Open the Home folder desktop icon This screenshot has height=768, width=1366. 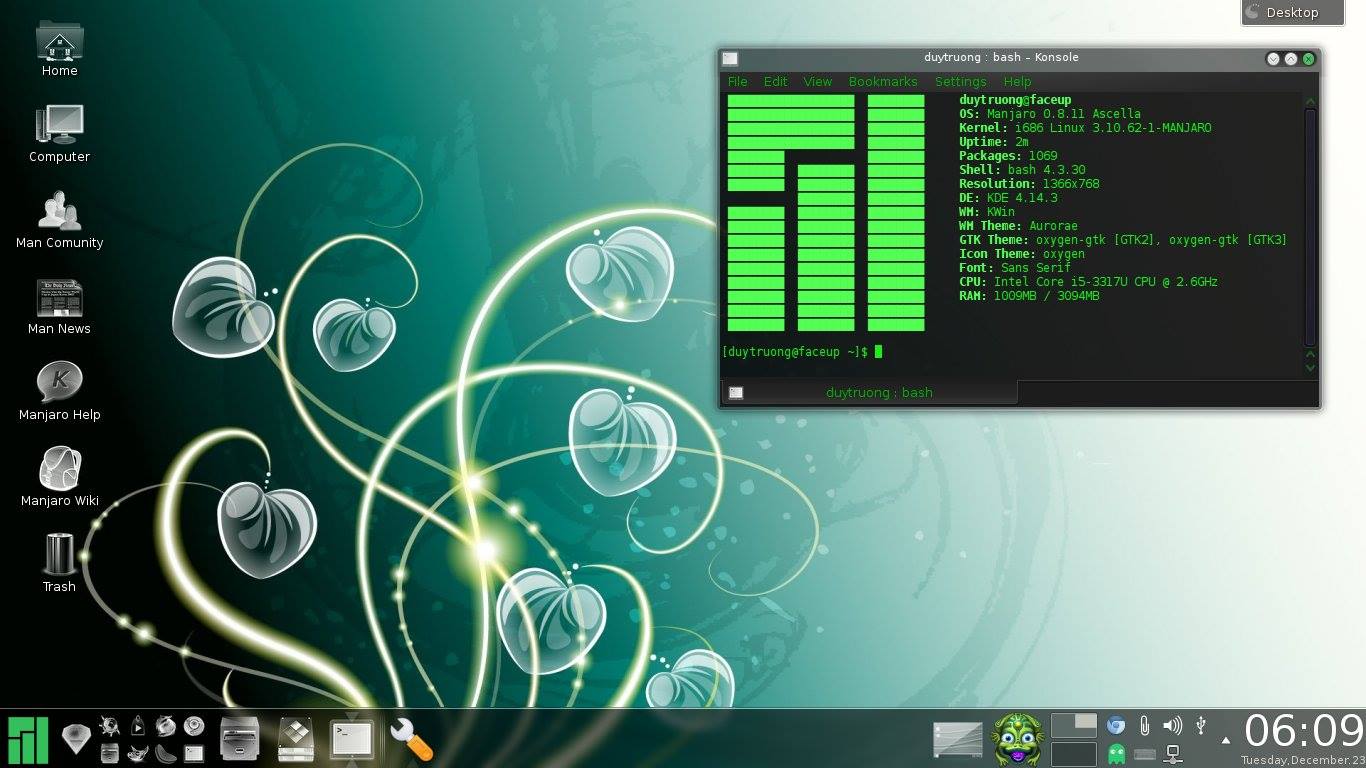point(59,47)
